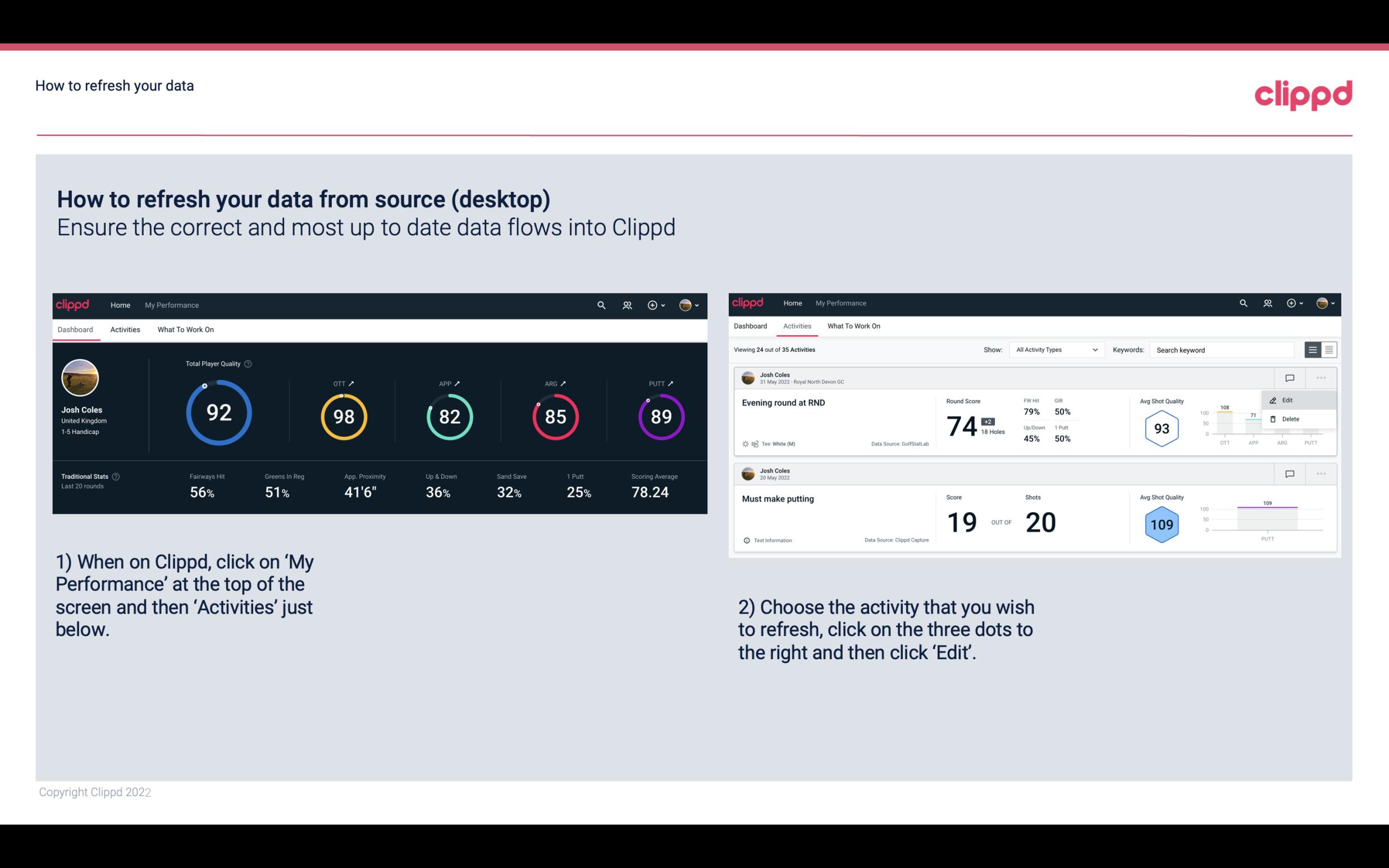Click the Delete option in context menu
The width and height of the screenshot is (1389, 868).
tap(1291, 419)
